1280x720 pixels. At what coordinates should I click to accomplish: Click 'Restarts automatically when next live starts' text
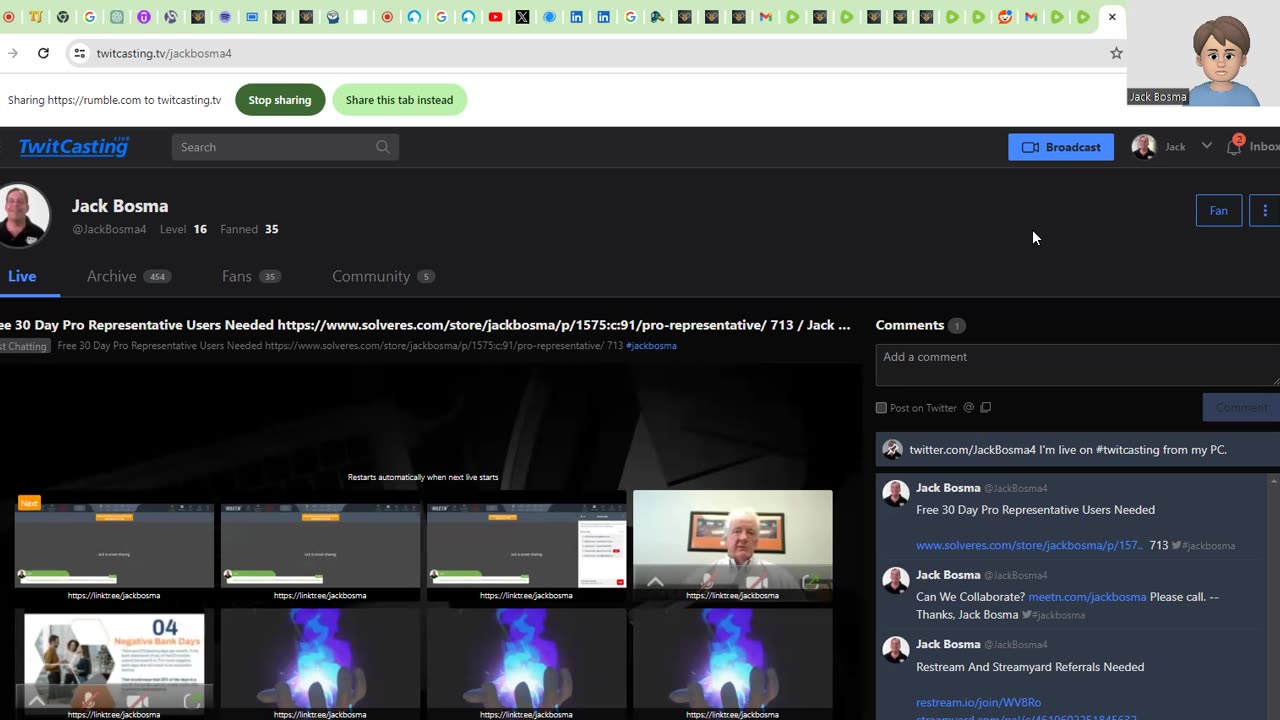[423, 477]
